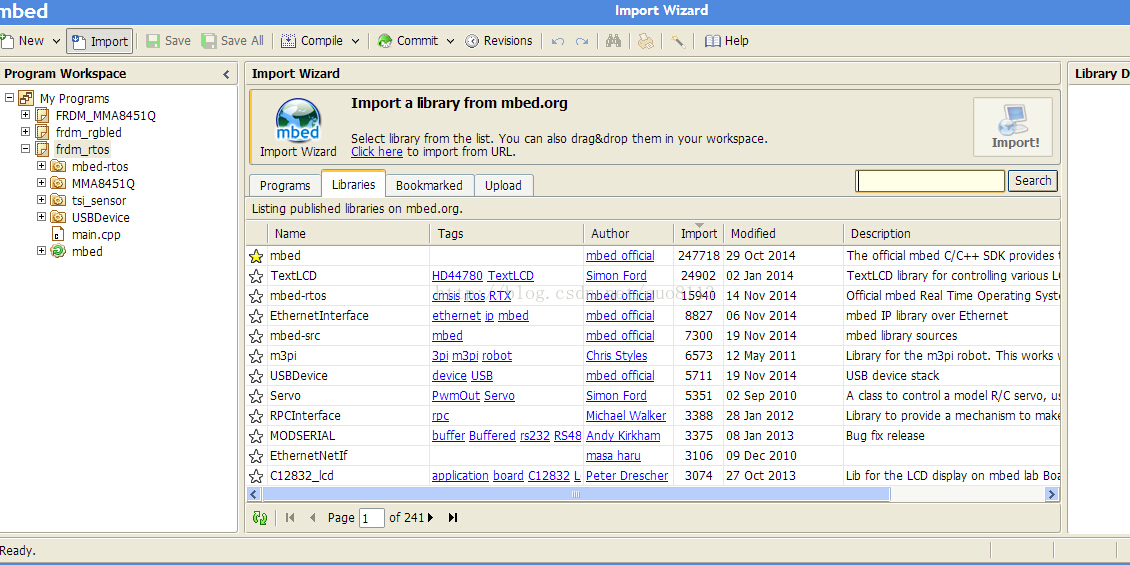Viewport: 1130px width, 565px height.
Task: Switch to the Bookmarked tab
Action: (430, 185)
